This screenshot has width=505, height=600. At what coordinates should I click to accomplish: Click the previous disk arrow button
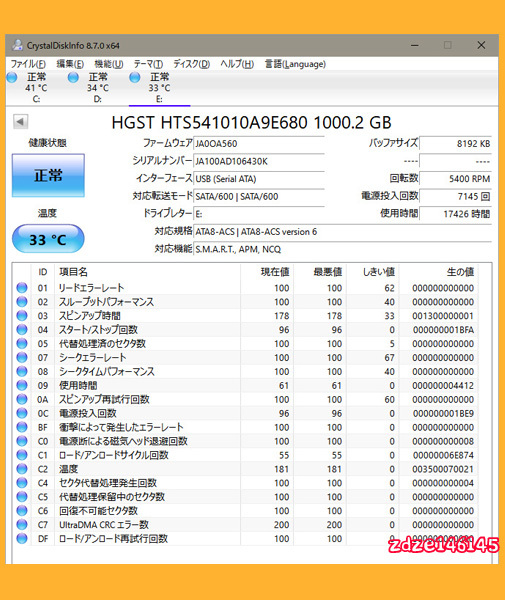(x=20, y=122)
